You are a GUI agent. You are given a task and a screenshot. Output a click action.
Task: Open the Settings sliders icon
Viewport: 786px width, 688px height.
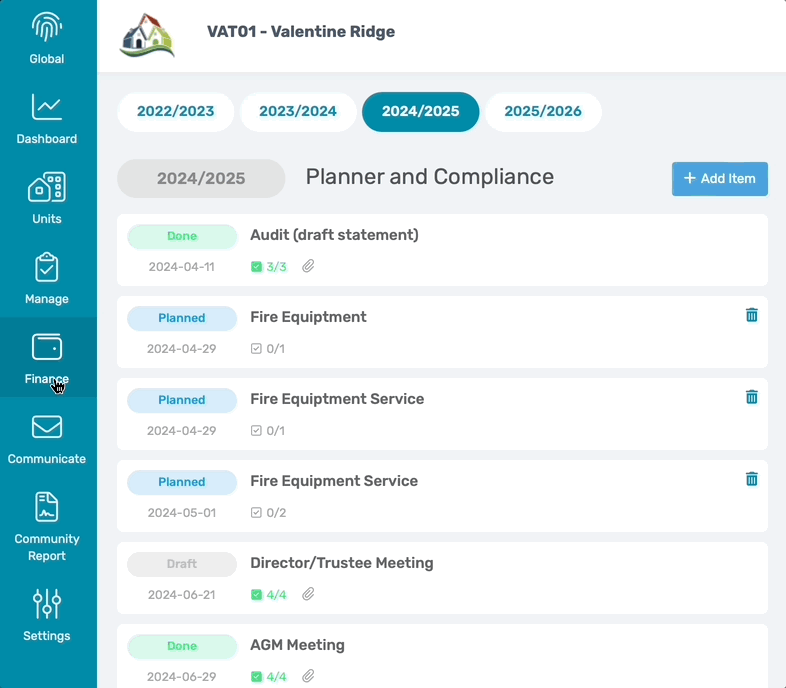coord(47,604)
